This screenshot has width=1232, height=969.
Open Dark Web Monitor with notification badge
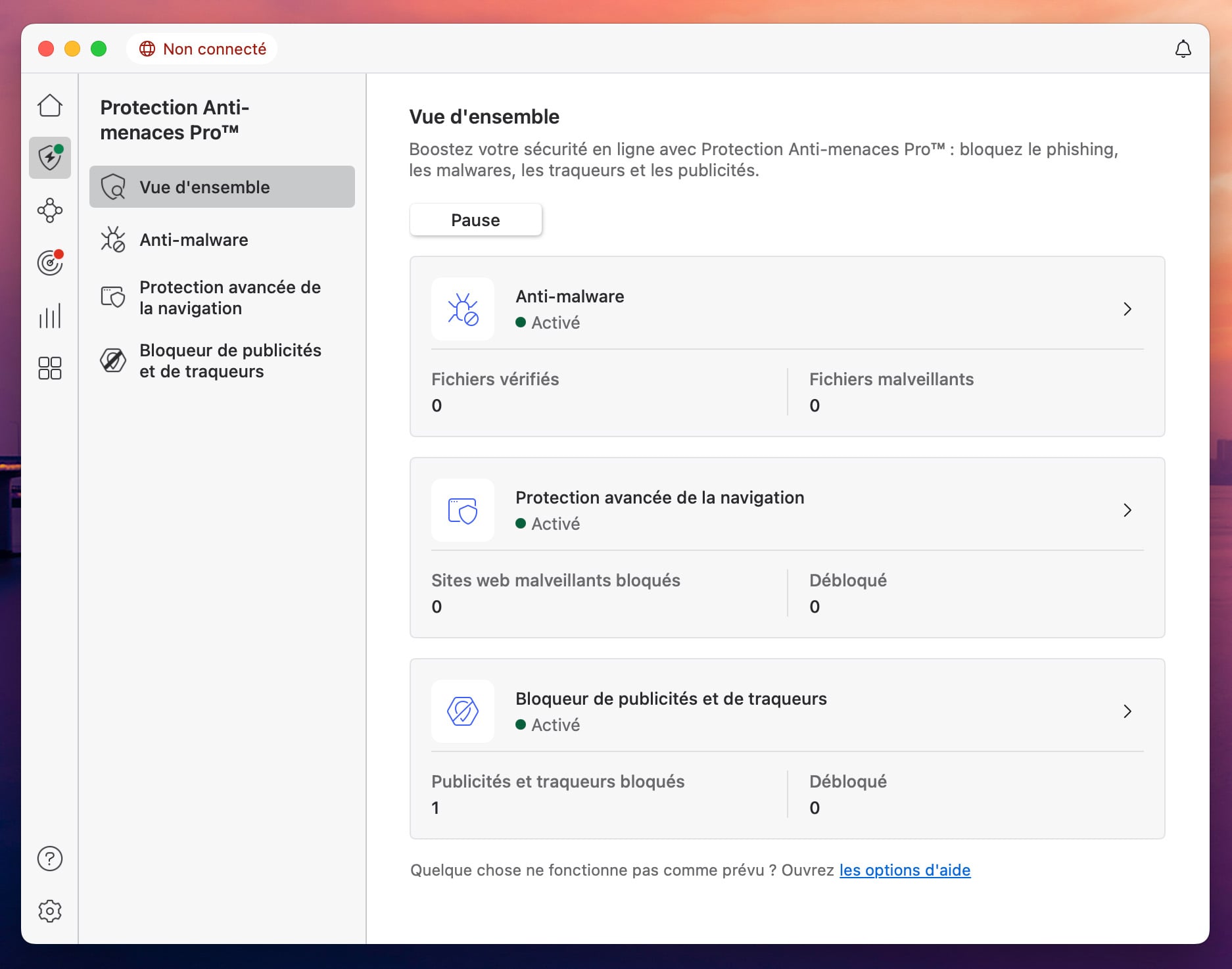coord(49,264)
